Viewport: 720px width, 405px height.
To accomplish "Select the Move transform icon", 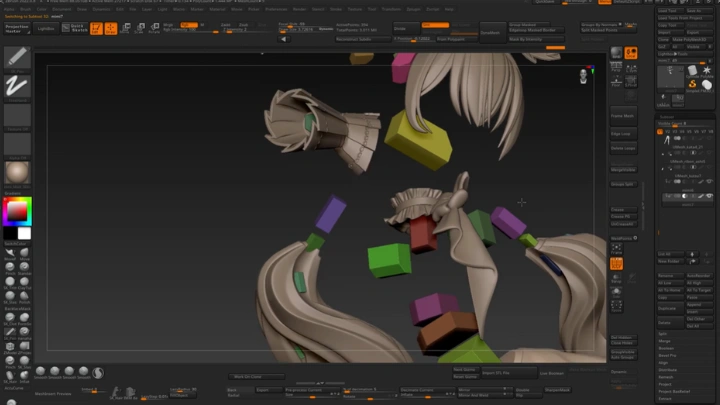I will (125, 28).
